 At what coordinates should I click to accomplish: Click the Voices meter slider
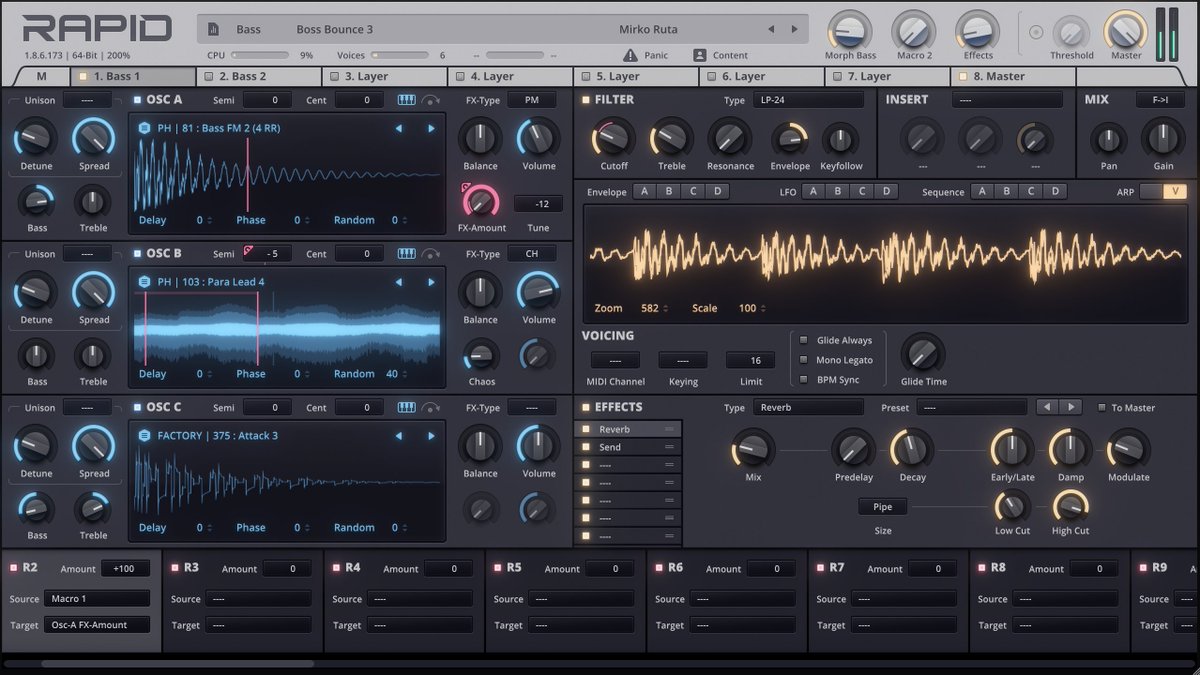[x=401, y=56]
